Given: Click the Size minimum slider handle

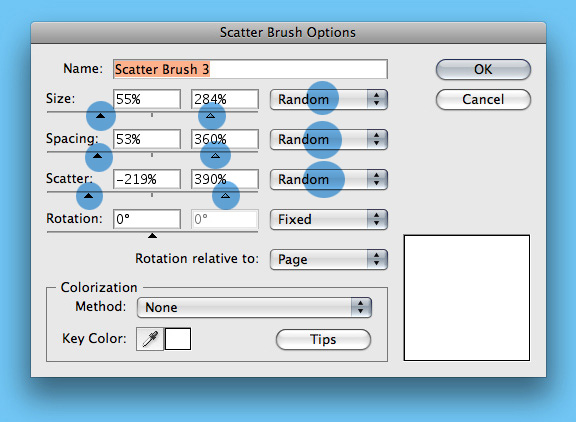Looking at the screenshot, I should 100,116.
